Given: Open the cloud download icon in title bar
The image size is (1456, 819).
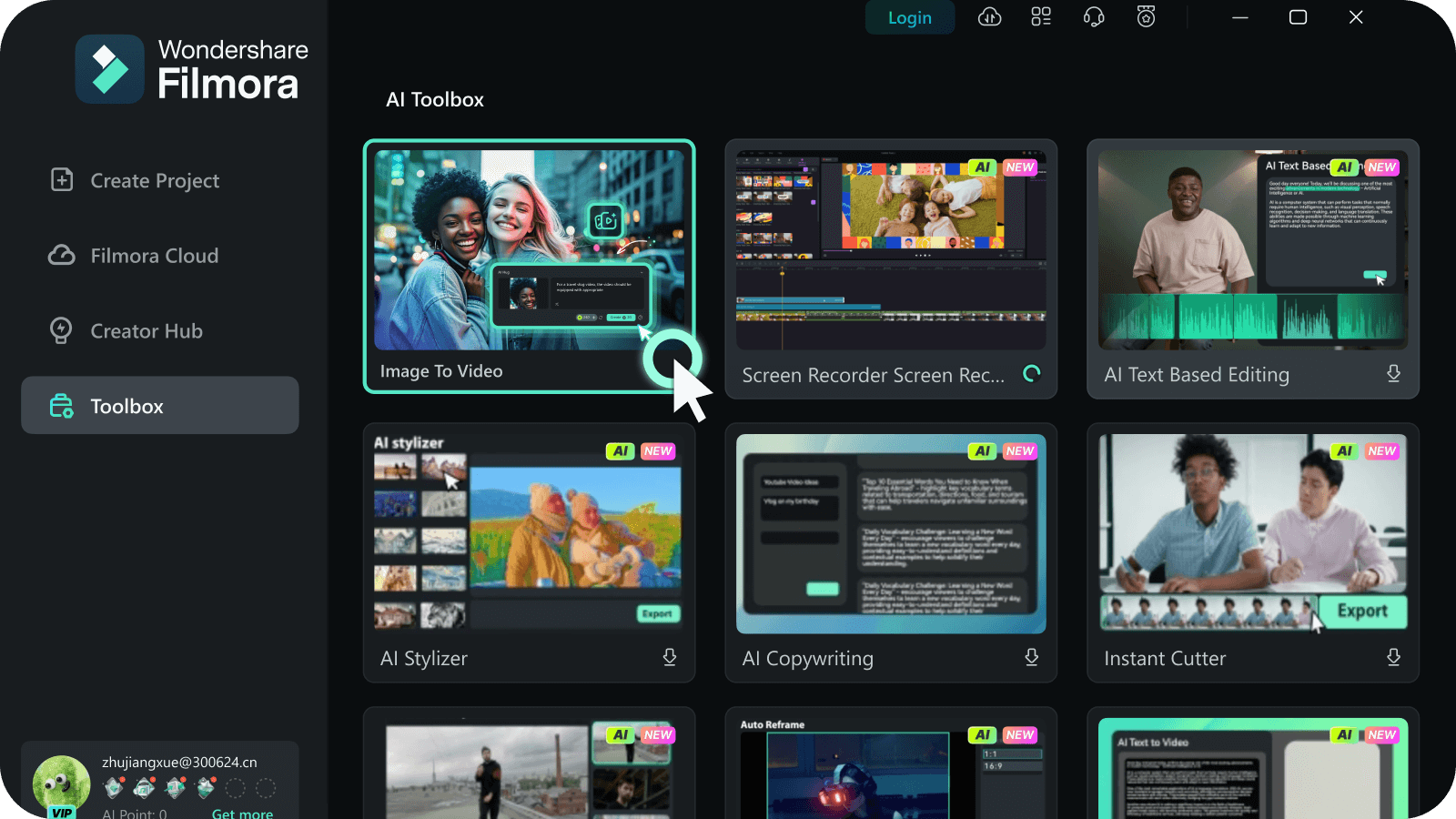Looking at the screenshot, I should 990,17.
